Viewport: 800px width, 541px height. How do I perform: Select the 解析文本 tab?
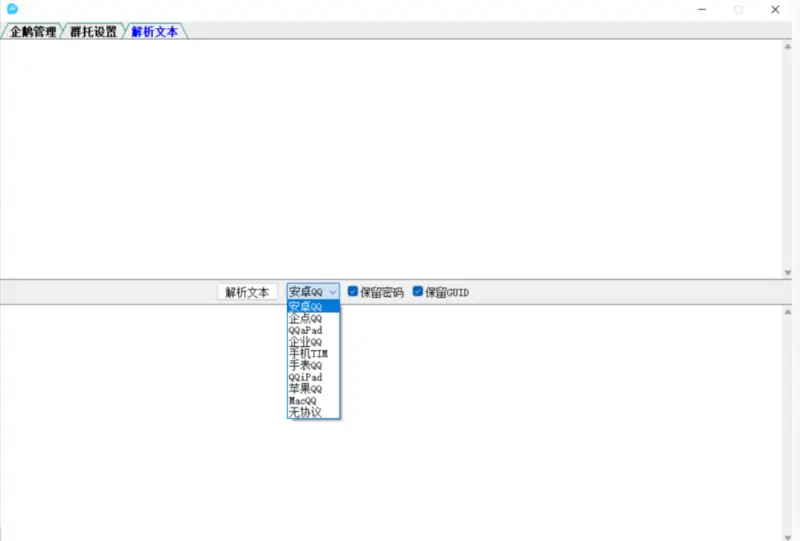click(x=154, y=32)
